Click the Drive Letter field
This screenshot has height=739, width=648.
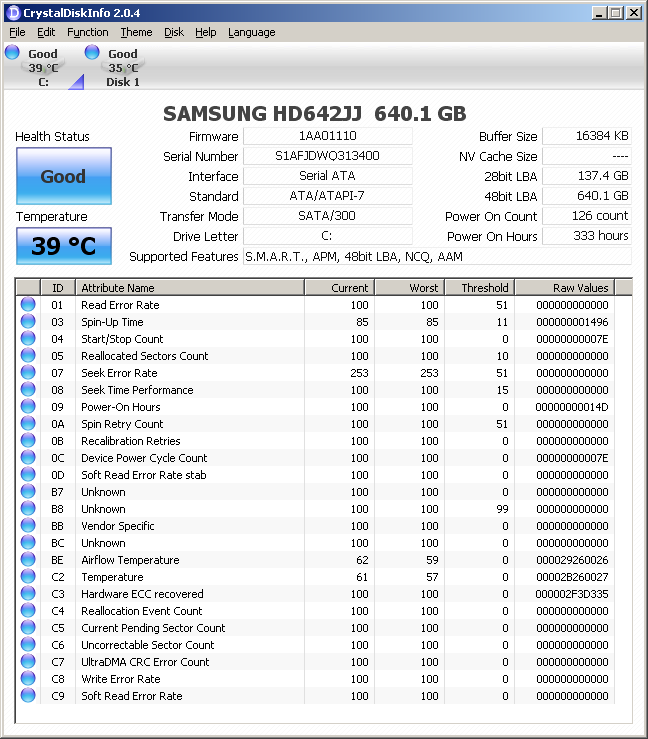pos(328,236)
